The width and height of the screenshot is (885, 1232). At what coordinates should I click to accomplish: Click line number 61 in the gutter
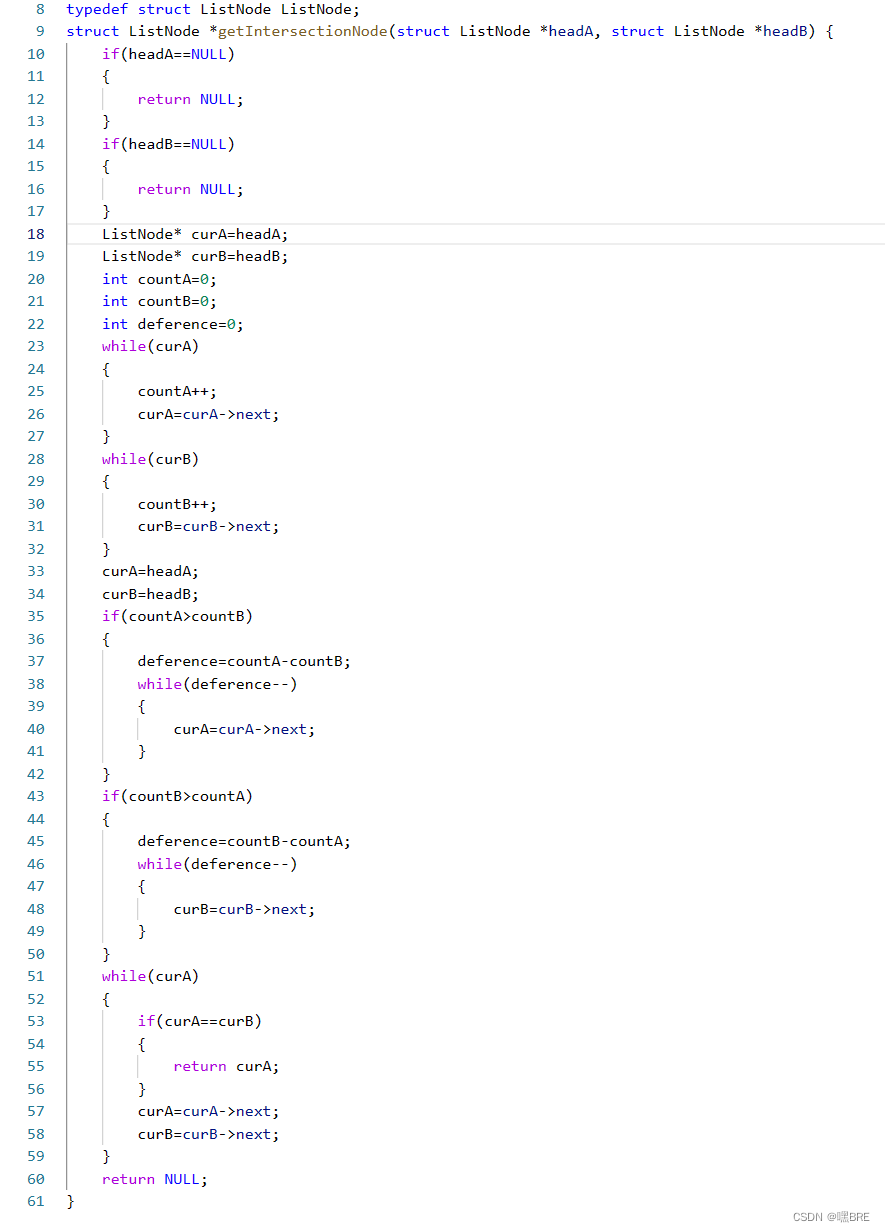(36, 1201)
